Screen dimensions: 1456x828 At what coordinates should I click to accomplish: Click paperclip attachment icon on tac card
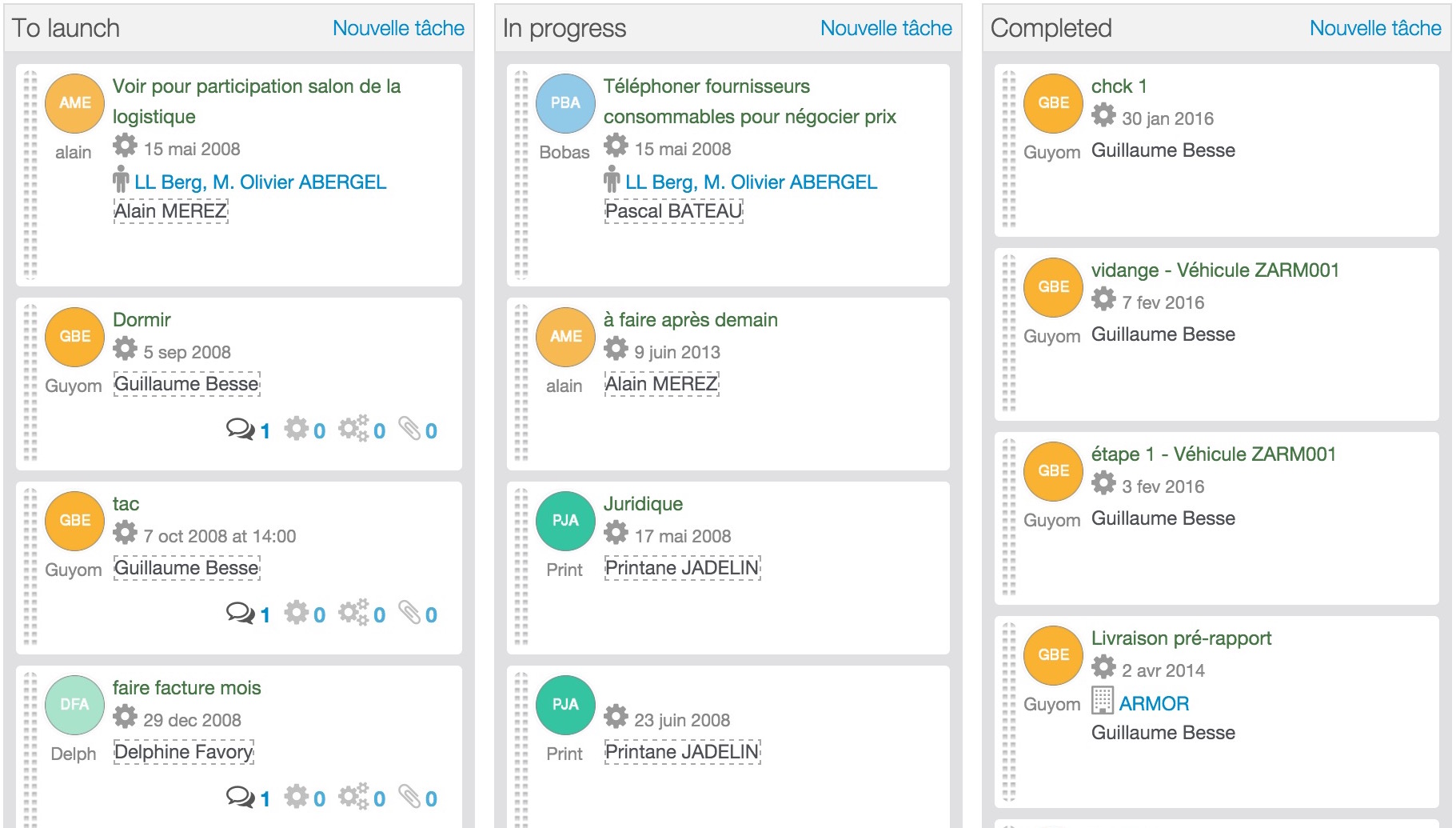pos(410,614)
